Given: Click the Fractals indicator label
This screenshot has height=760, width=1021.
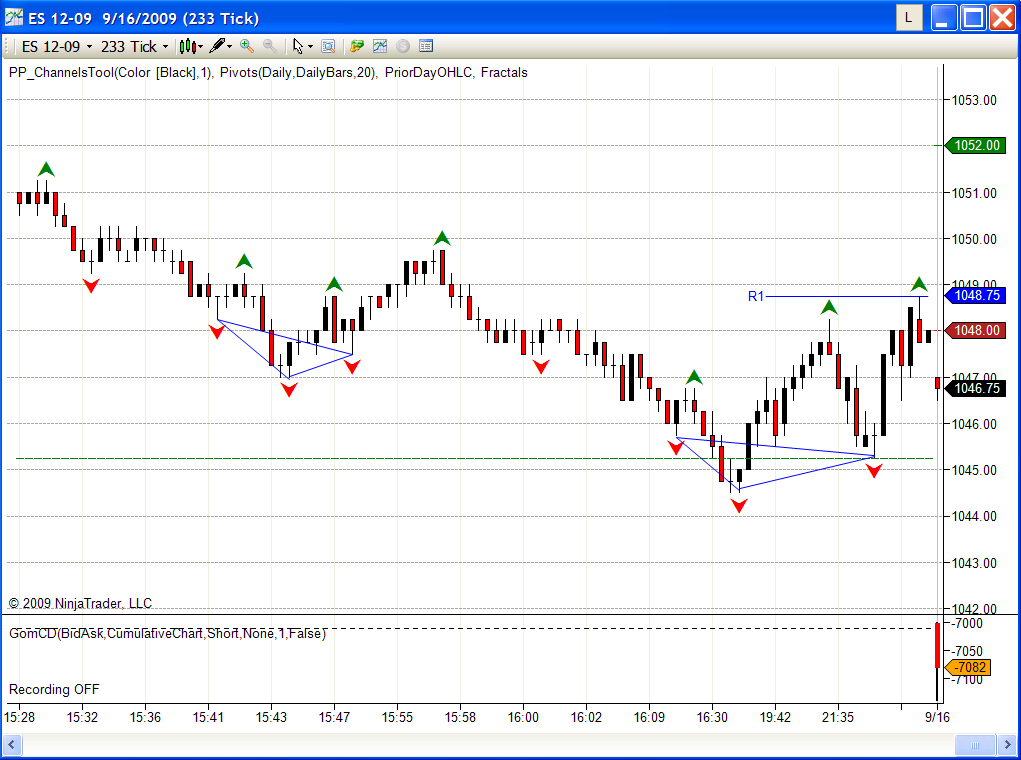Looking at the screenshot, I should pos(504,72).
